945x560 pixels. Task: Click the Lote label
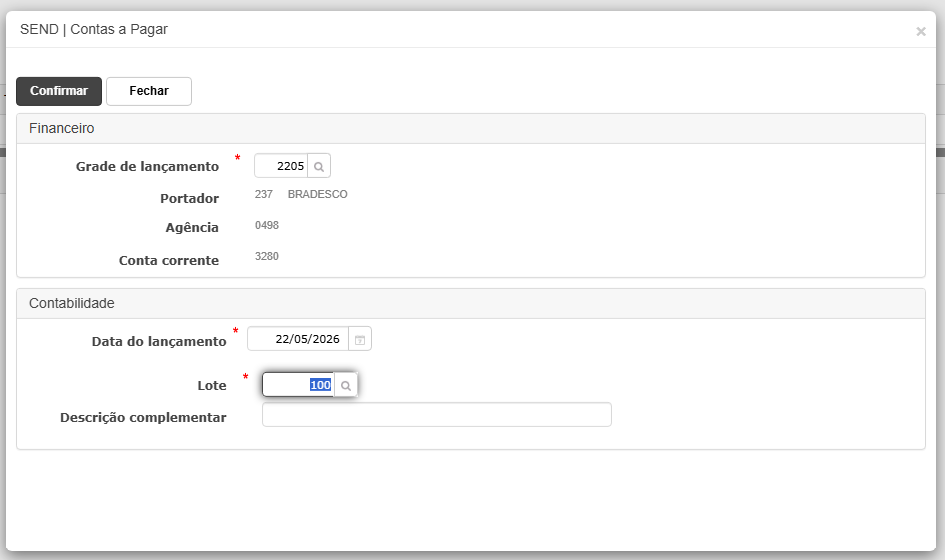[212, 385]
